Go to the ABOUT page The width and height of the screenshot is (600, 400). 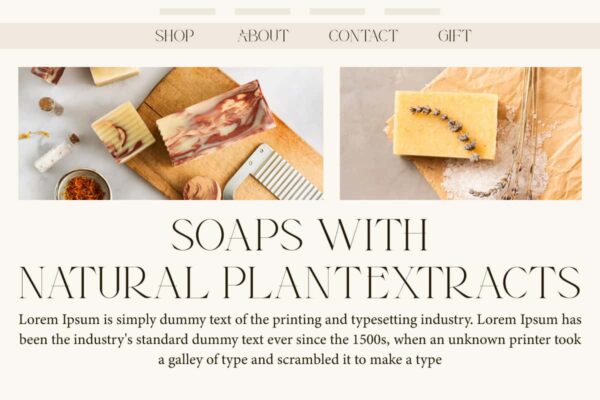(263, 36)
